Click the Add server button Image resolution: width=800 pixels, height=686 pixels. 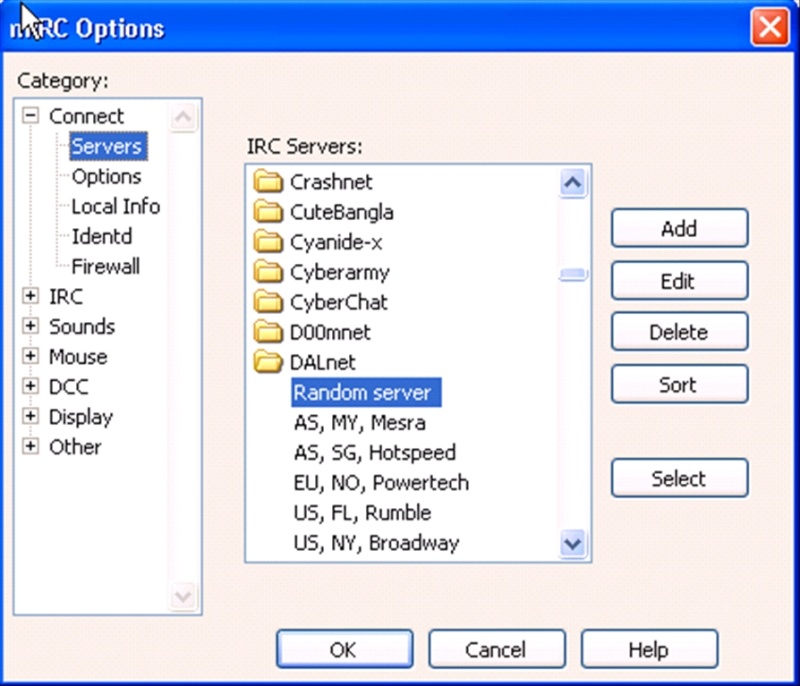tap(680, 228)
